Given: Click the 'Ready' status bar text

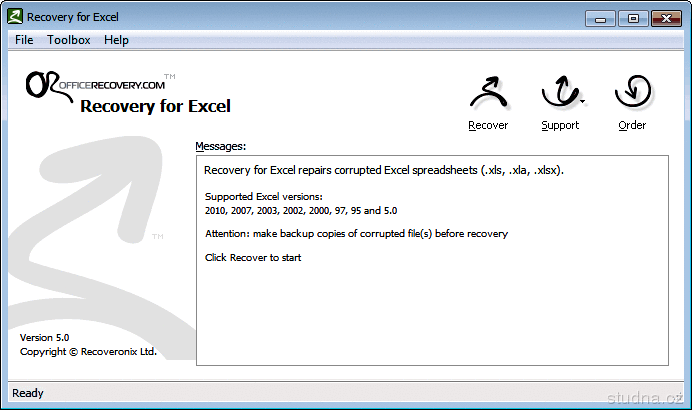Looking at the screenshot, I should [28, 393].
